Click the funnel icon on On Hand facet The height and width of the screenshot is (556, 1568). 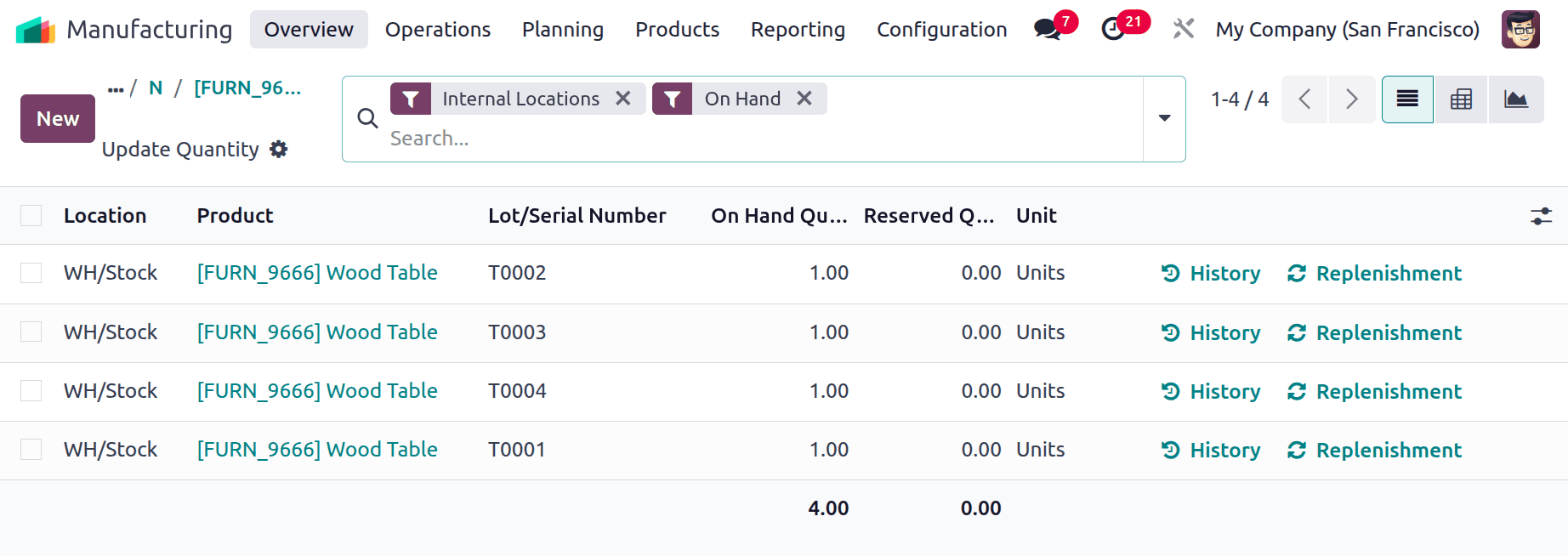point(672,99)
